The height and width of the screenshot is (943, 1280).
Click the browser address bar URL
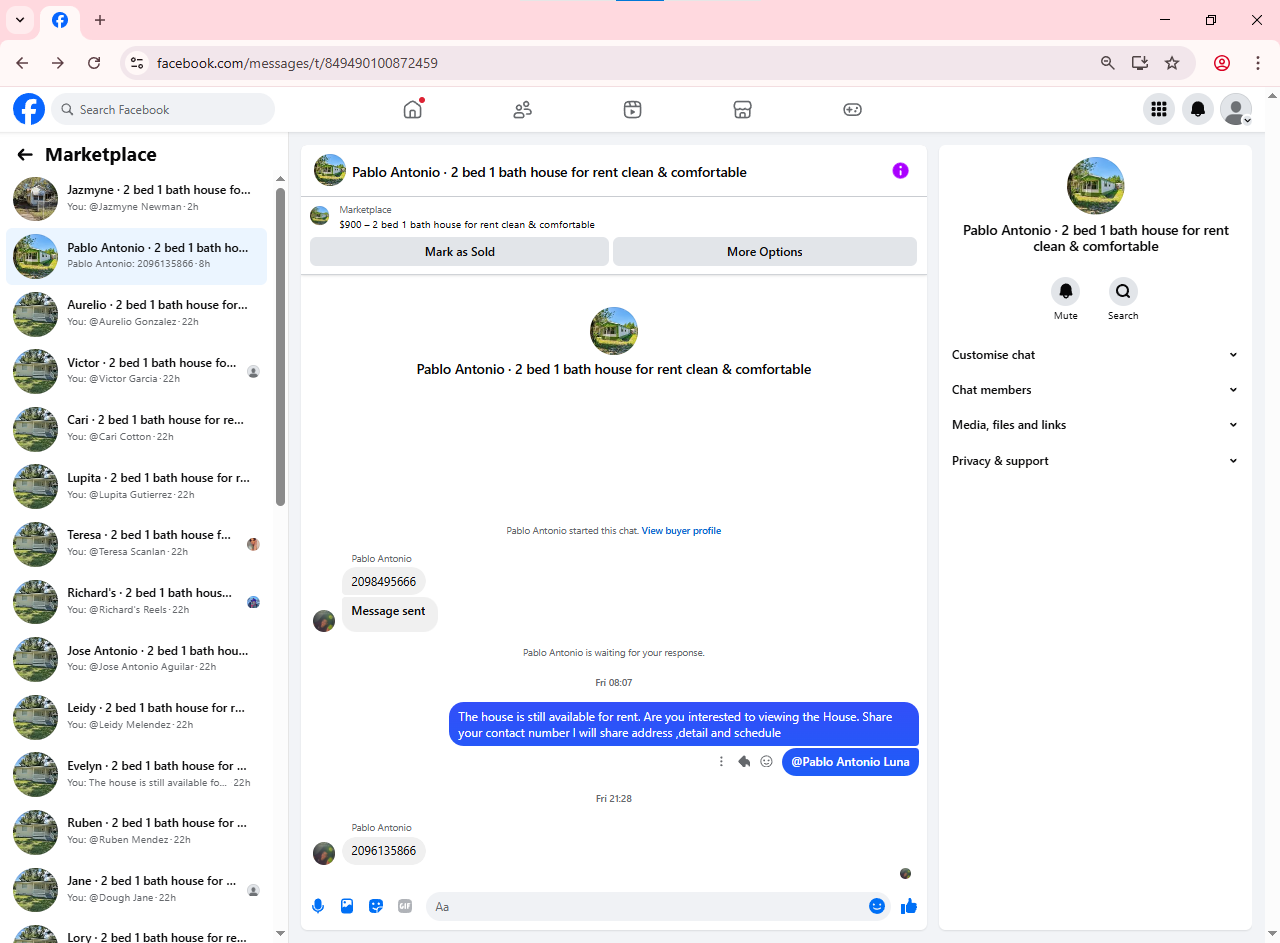coord(297,63)
